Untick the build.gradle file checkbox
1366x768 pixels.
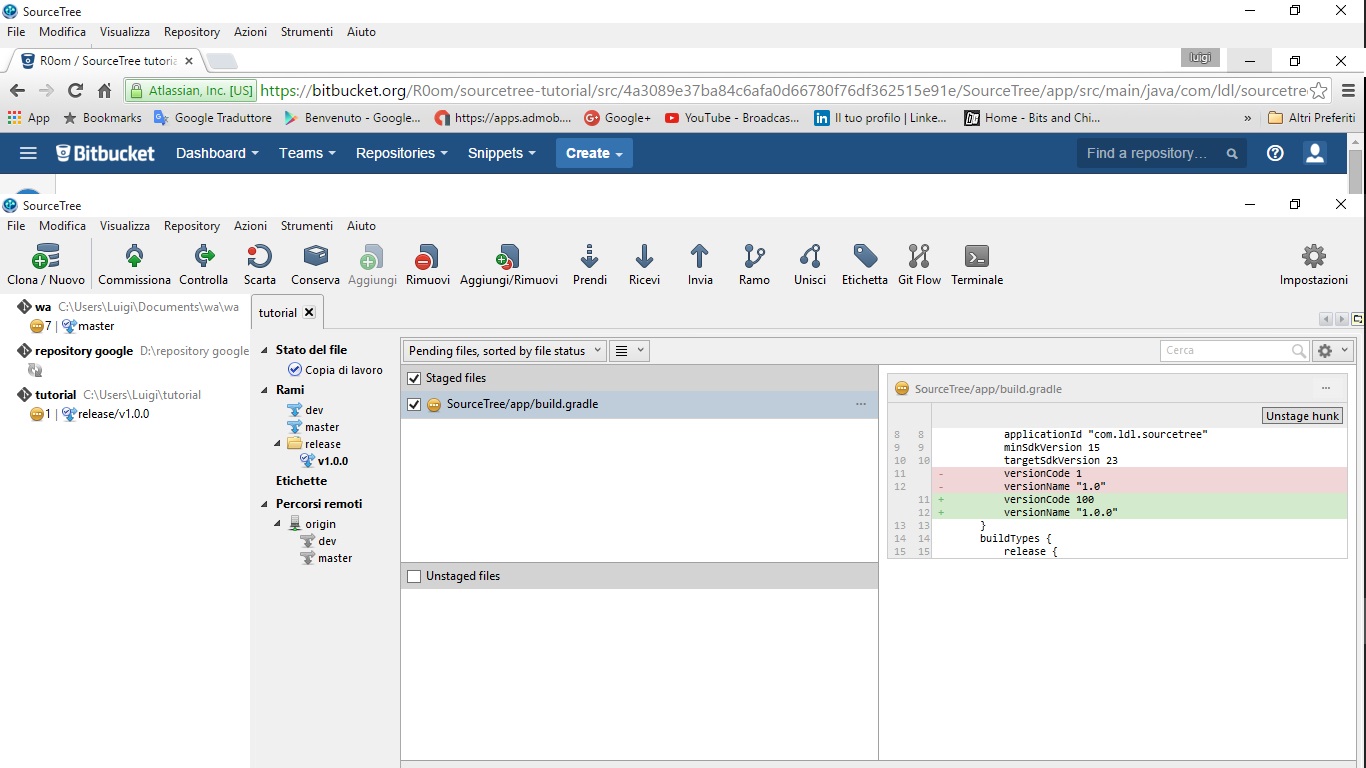414,405
